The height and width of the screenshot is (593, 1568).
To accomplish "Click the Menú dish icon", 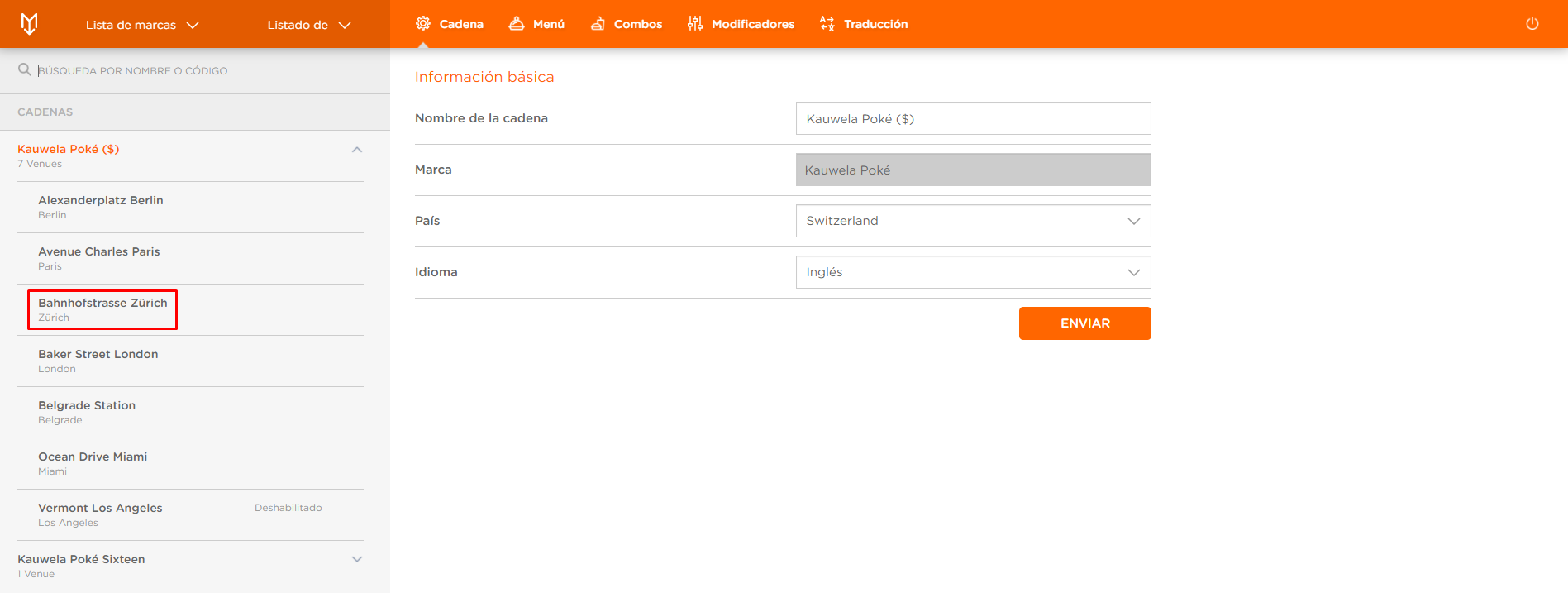I will pos(517,23).
